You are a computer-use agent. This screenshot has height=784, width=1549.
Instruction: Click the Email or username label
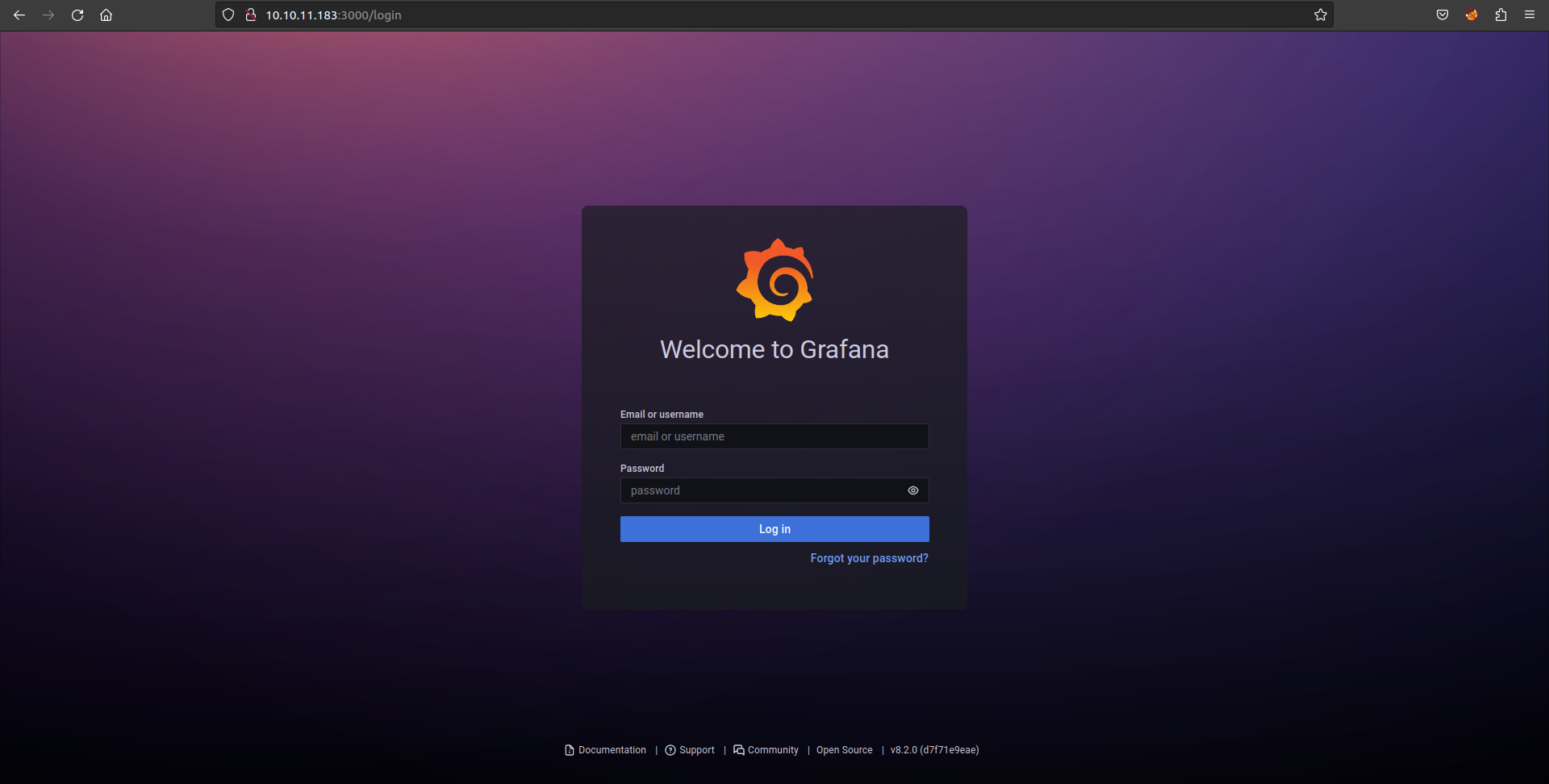[662, 415]
